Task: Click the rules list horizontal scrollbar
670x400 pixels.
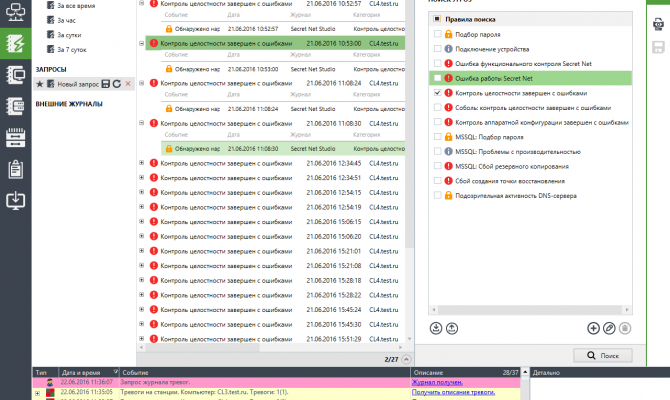Action: (x=530, y=309)
